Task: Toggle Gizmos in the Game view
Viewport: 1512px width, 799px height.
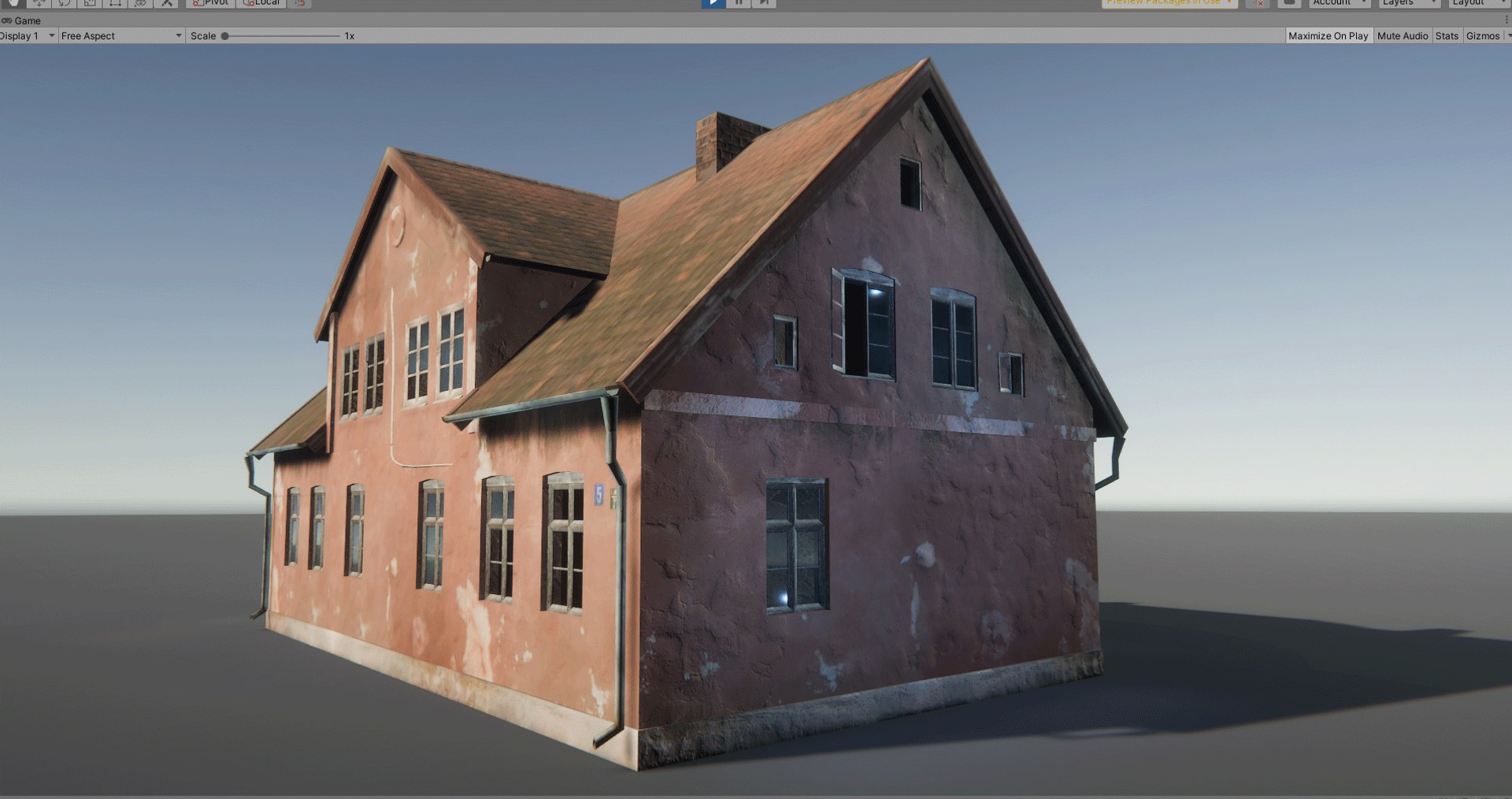Action: pyautogui.click(x=1482, y=36)
